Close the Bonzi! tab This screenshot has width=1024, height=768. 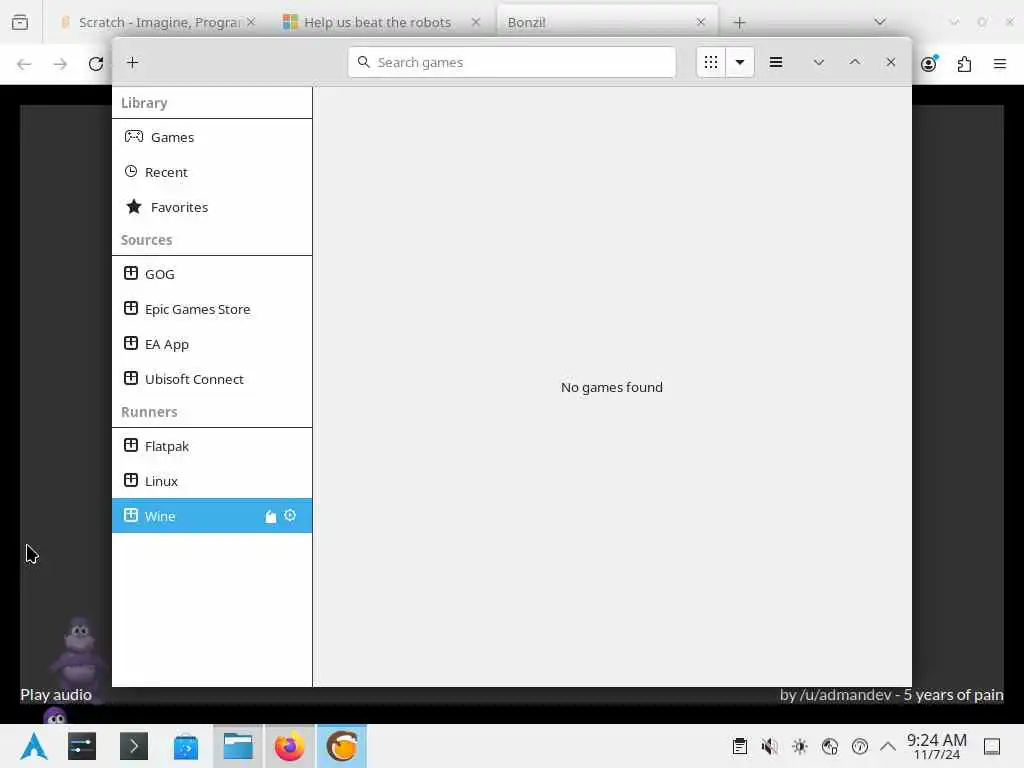tap(701, 22)
